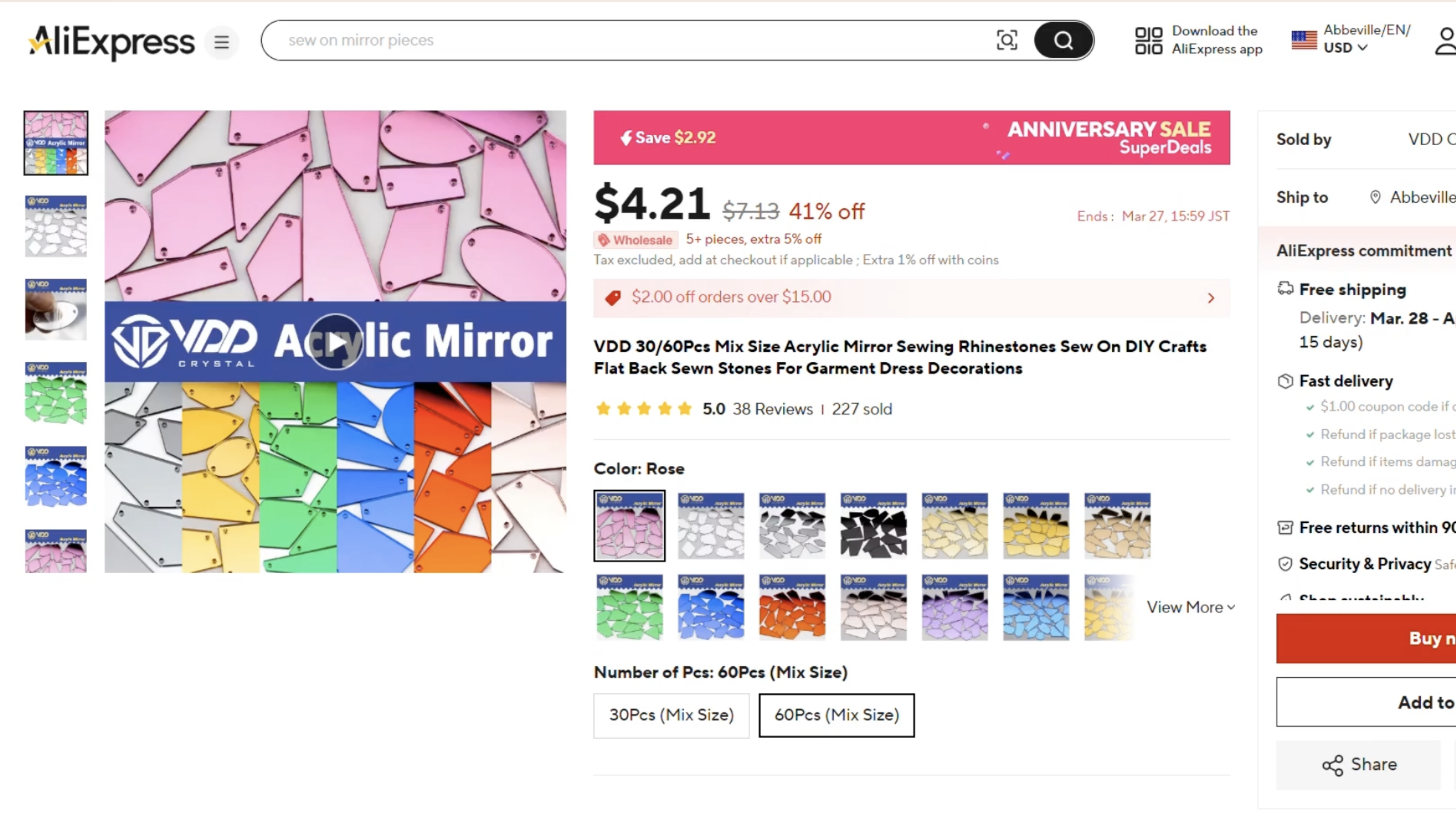This screenshot has width=1456, height=813.
Task: Expand the $2.00 off coupon banner arrow
Action: [1211, 298]
